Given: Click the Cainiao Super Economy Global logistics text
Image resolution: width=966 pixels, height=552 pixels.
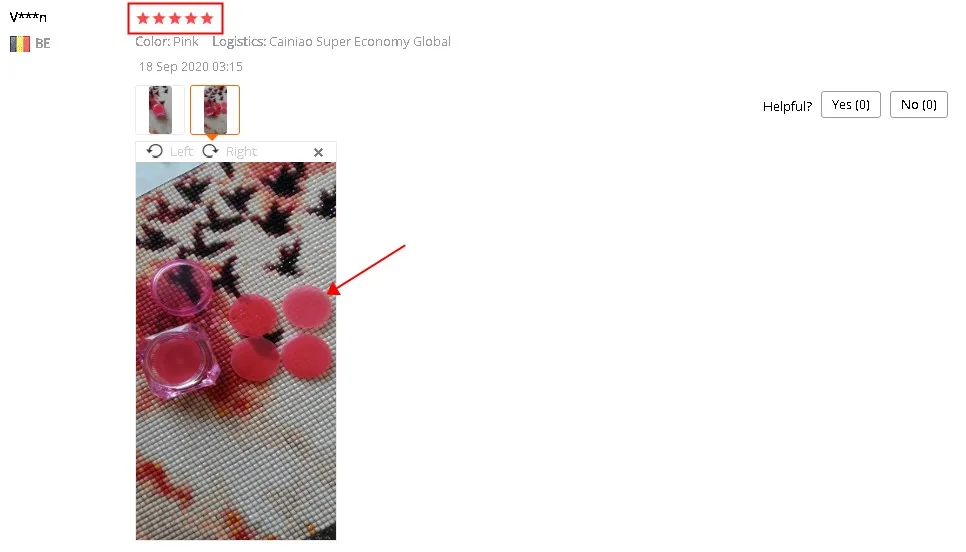Looking at the screenshot, I should coord(360,42).
